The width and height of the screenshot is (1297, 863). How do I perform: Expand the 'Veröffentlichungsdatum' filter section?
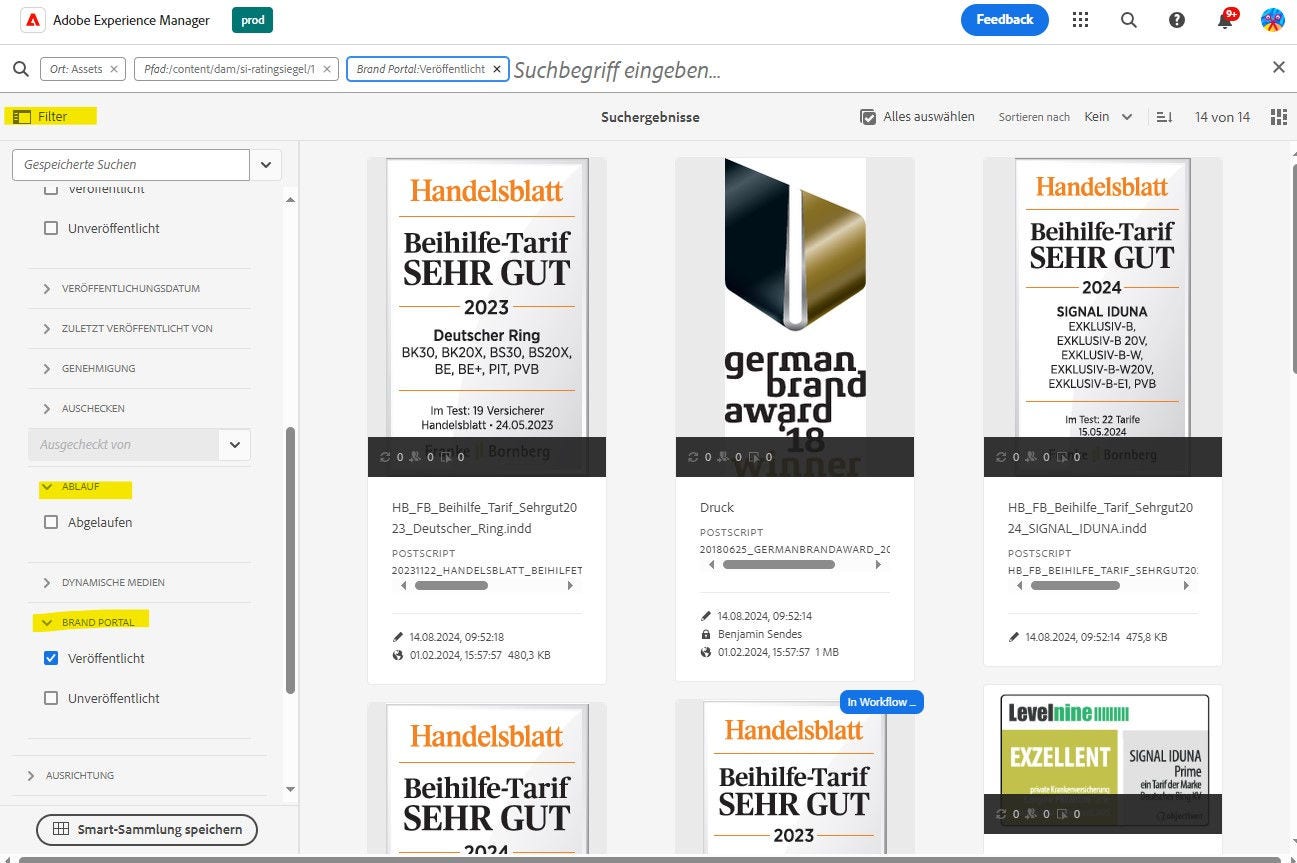46,288
